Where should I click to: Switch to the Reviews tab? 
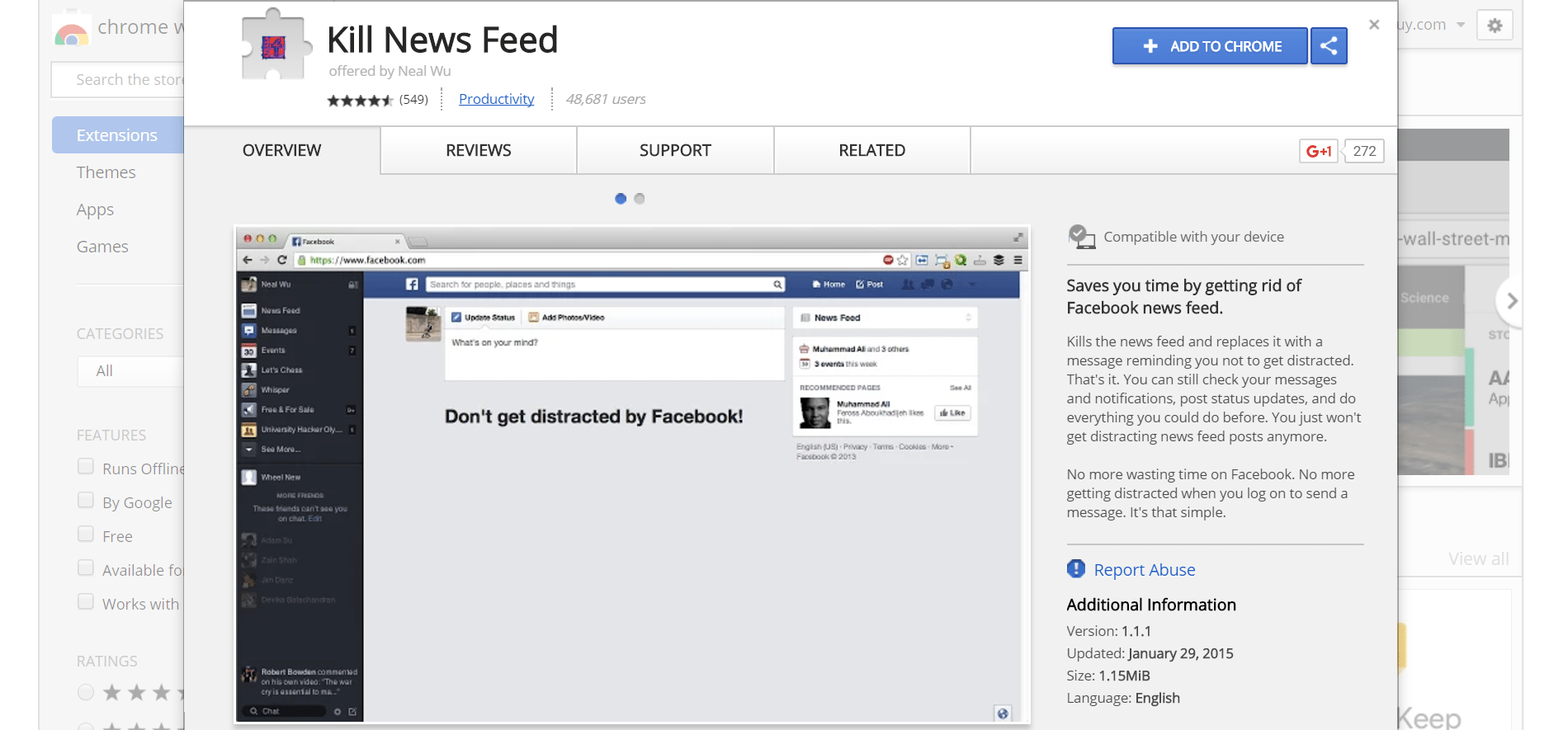[479, 150]
